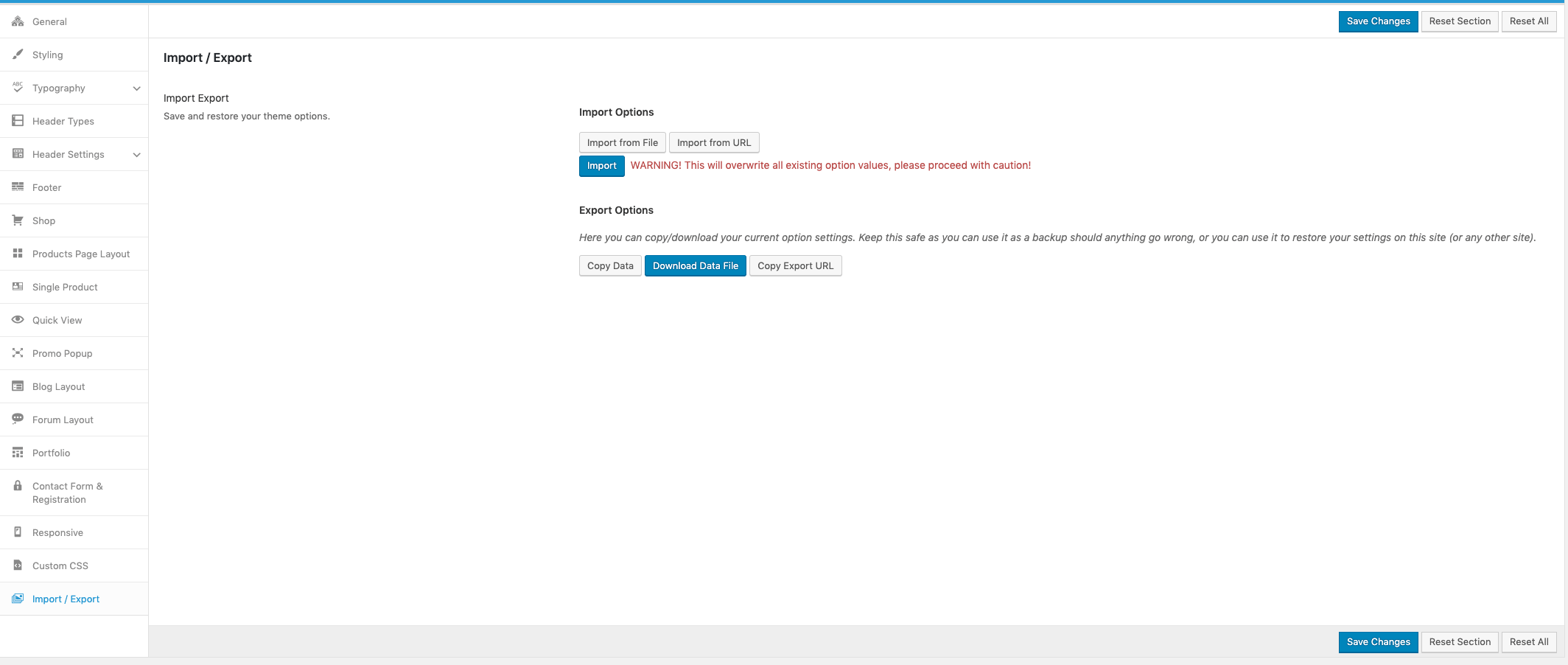Click the Responsive device icon
1568x665 pixels.
[18, 532]
